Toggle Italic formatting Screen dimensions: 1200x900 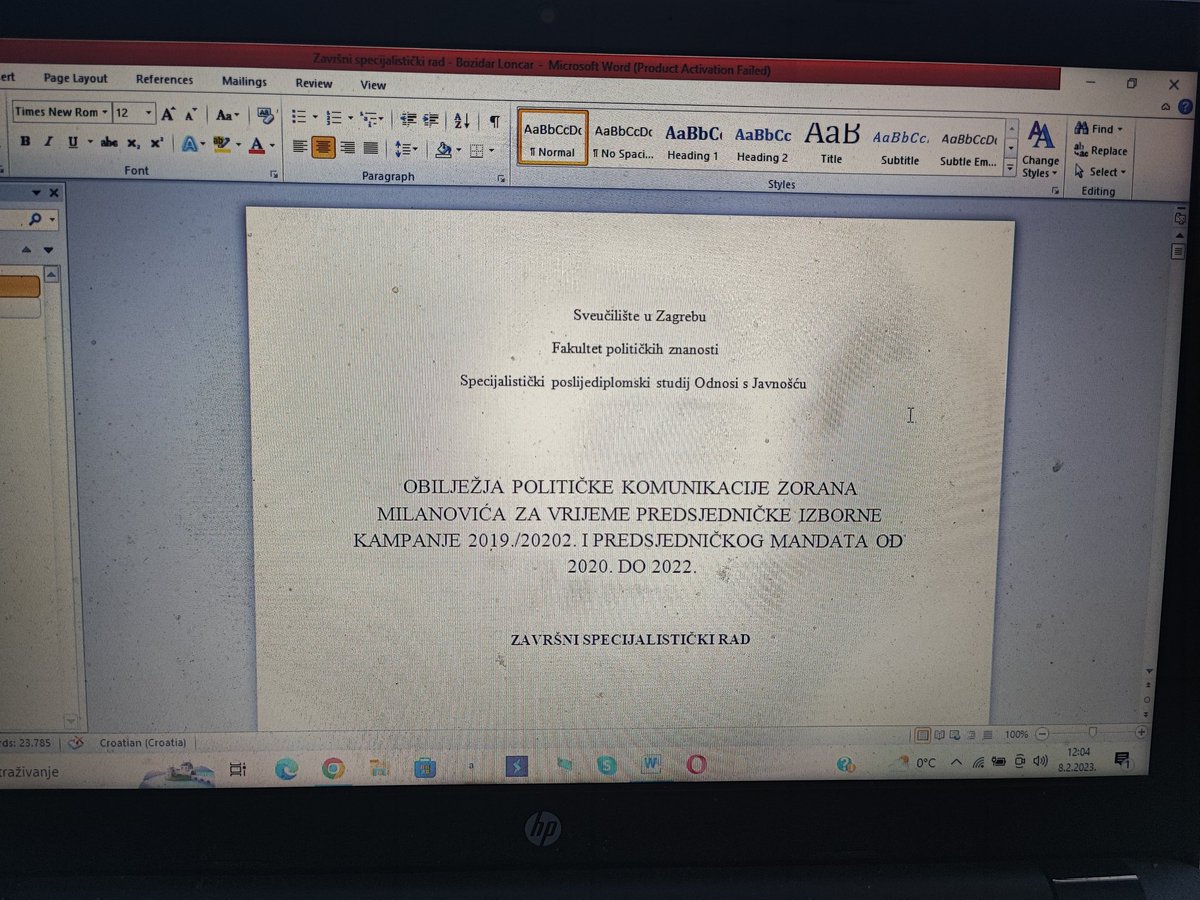coord(48,142)
